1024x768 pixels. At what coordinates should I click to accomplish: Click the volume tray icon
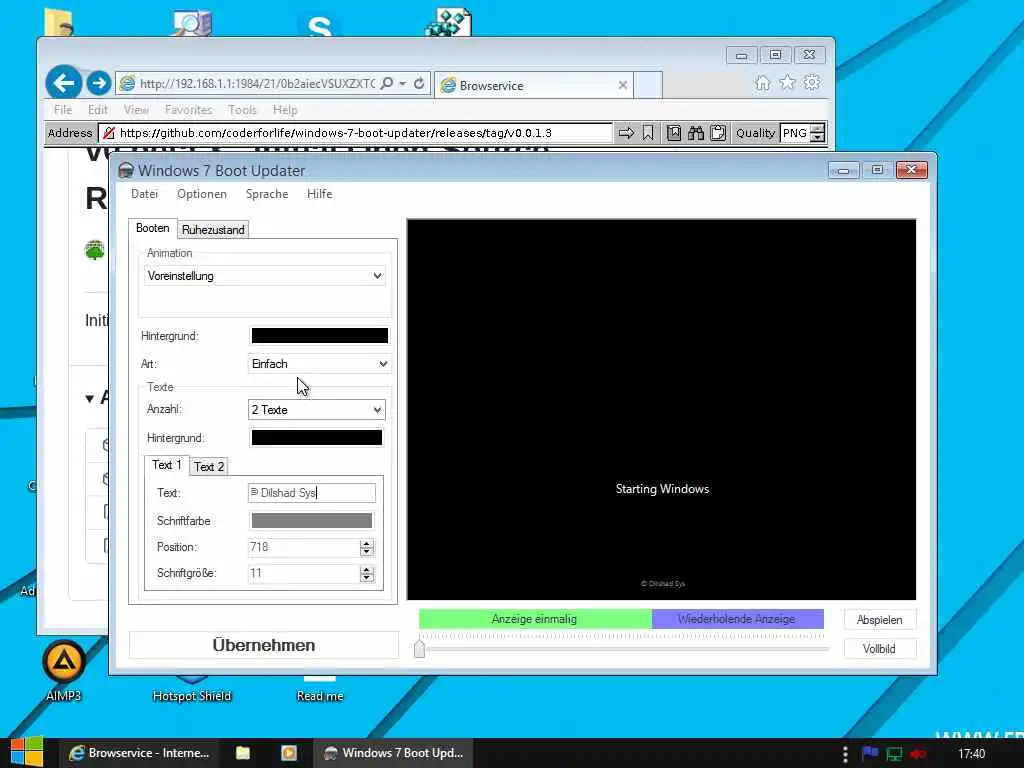coord(918,754)
